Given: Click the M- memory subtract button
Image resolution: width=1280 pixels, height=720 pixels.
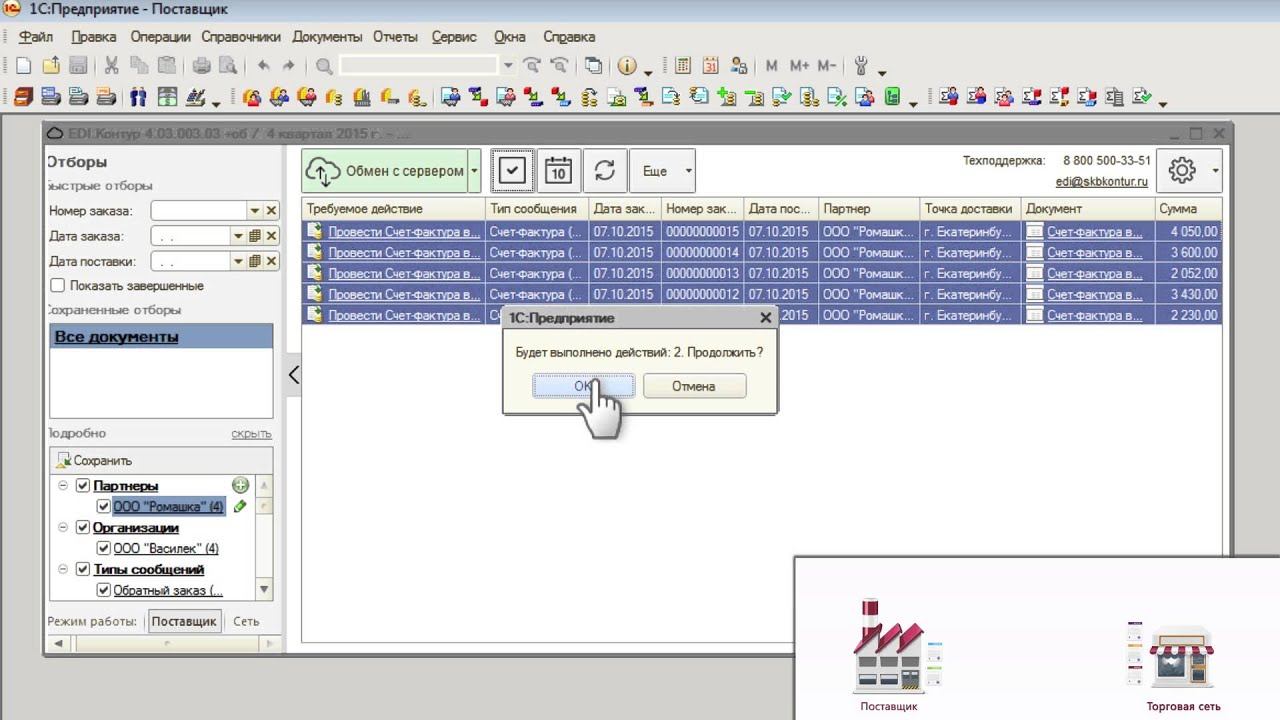Looking at the screenshot, I should pyautogui.click(x=826, y=66).
